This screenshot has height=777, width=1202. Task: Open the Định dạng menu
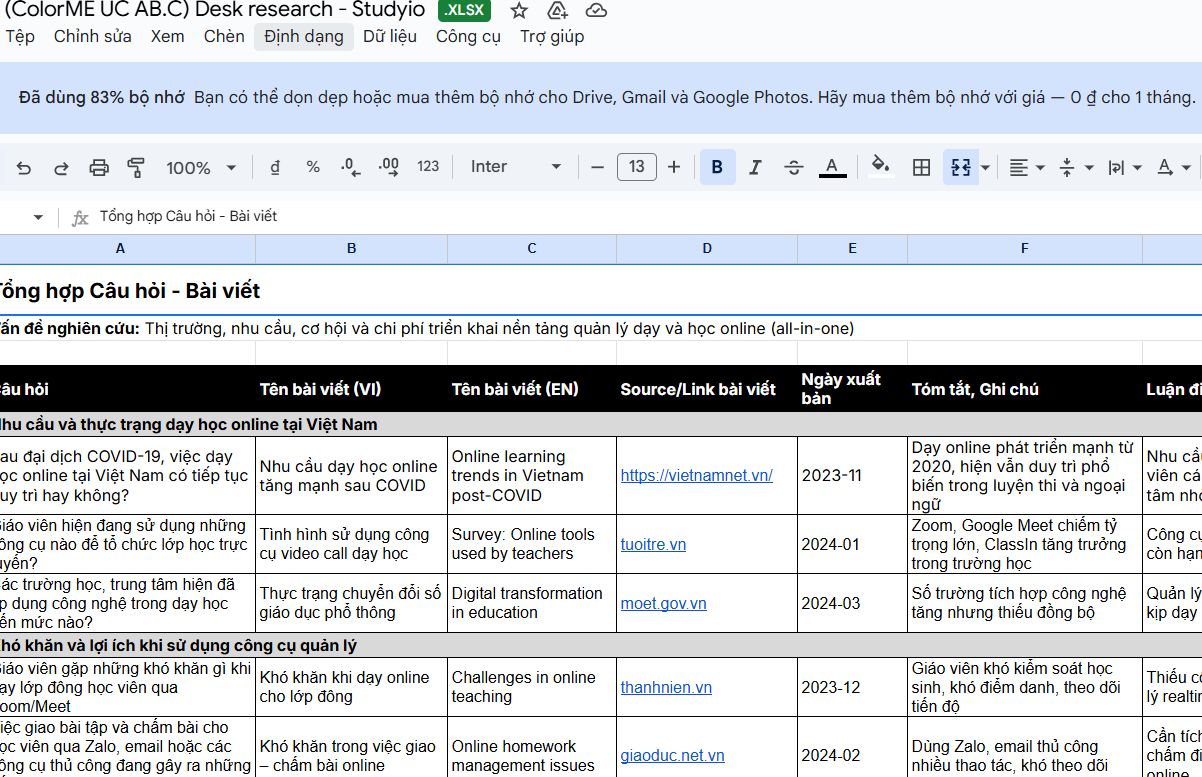tap(304, 36)
